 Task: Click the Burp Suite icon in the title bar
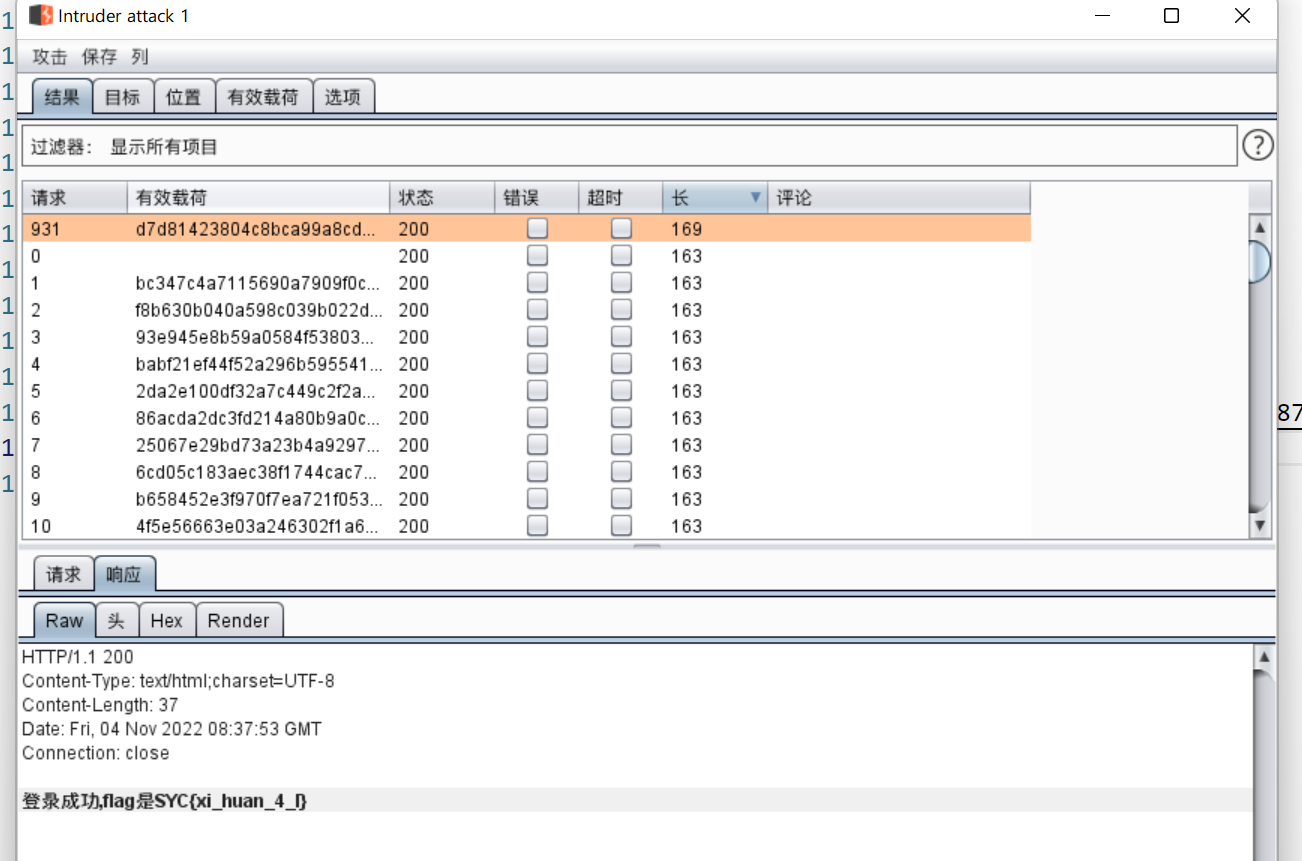41,16
